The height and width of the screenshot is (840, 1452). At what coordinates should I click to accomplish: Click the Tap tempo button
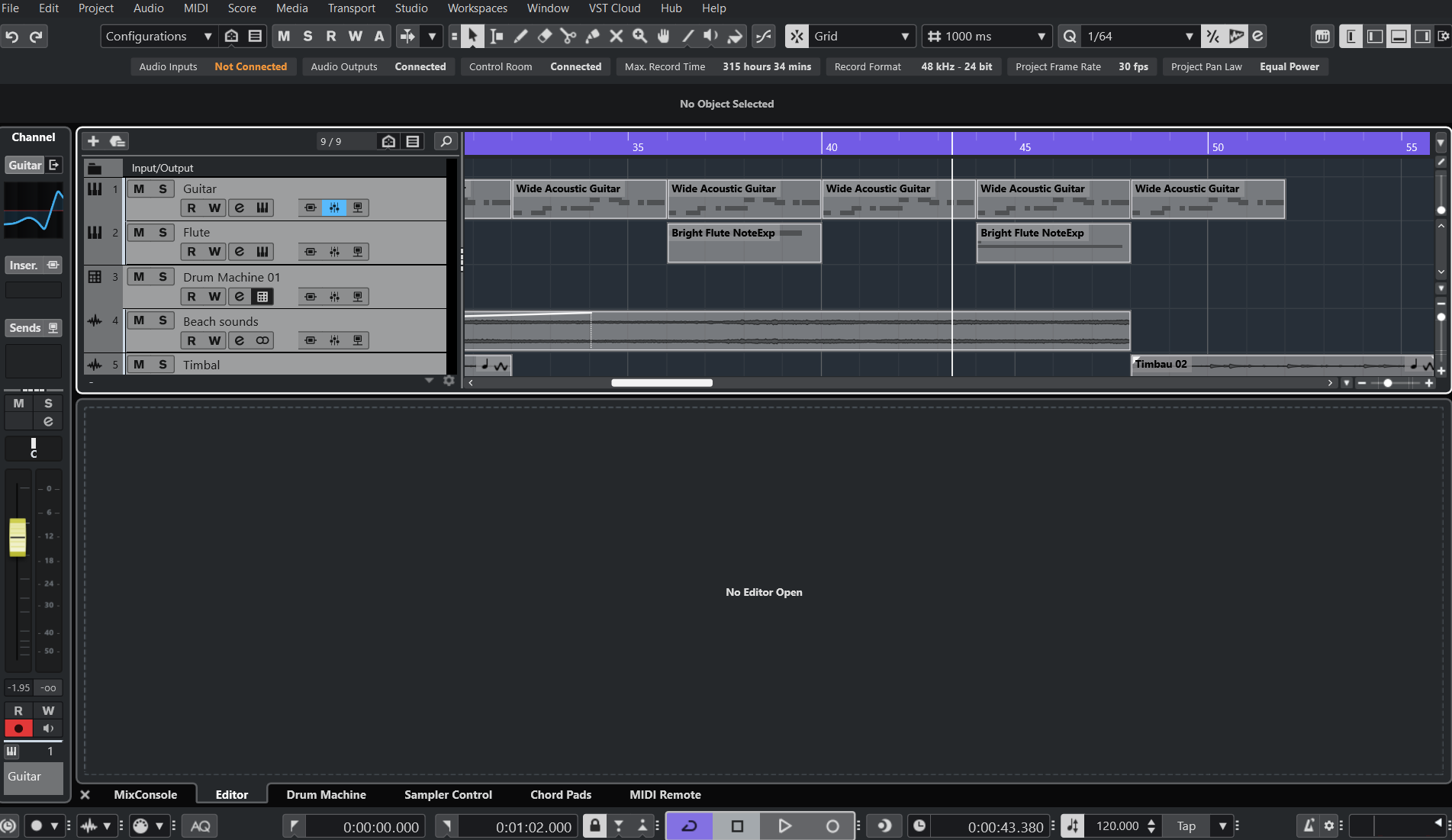point(1186,826)
